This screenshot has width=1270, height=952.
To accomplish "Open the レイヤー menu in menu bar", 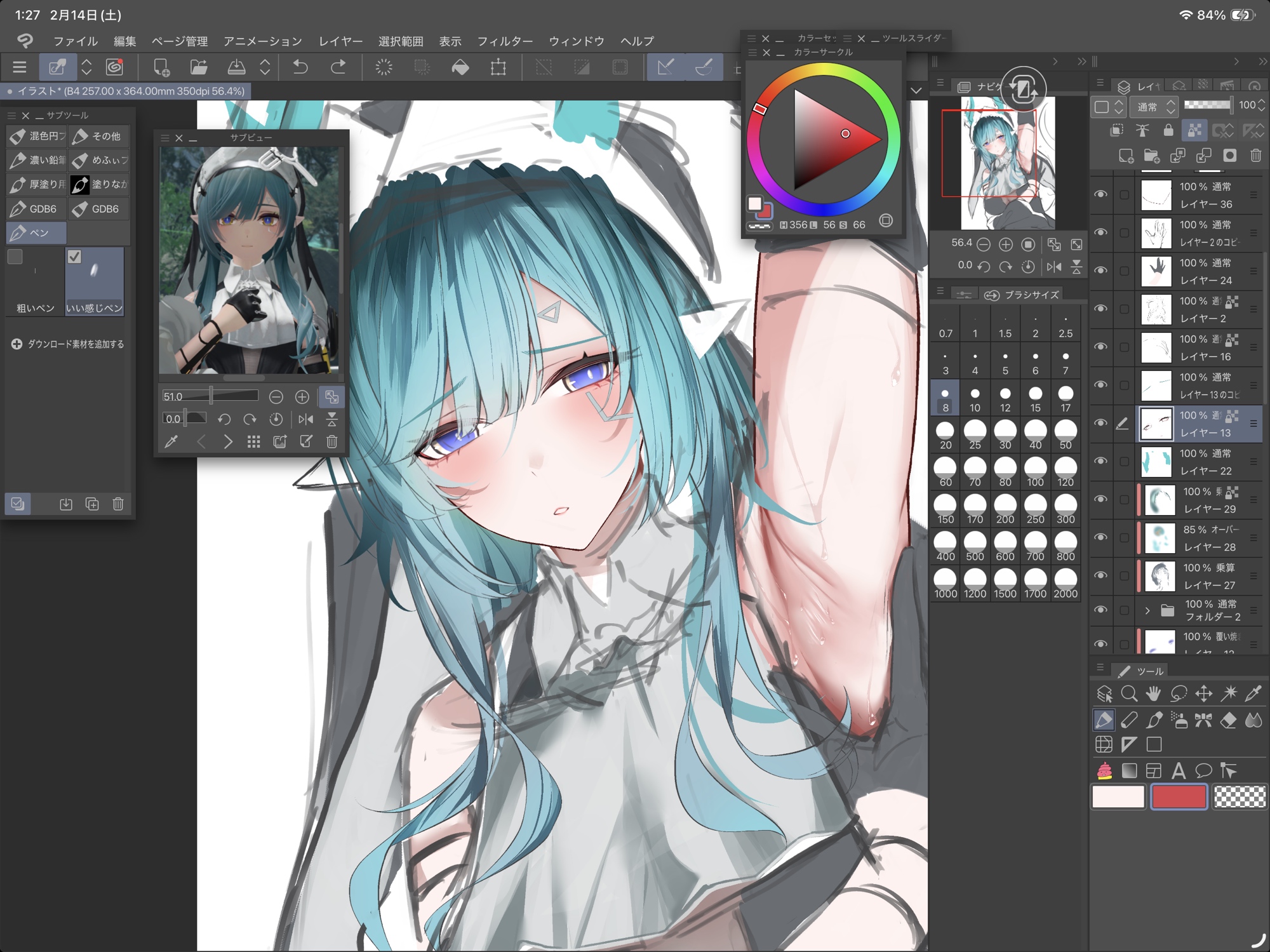I will pyautogui.click(x=340, y=41).
